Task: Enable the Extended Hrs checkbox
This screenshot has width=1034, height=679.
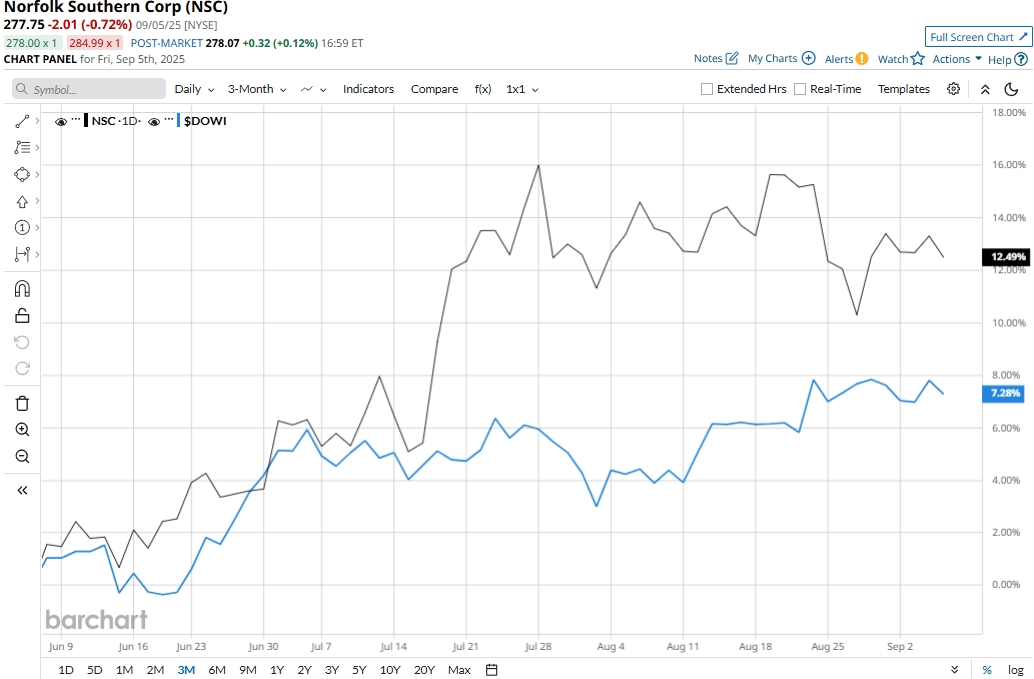Action: (707, 89)
